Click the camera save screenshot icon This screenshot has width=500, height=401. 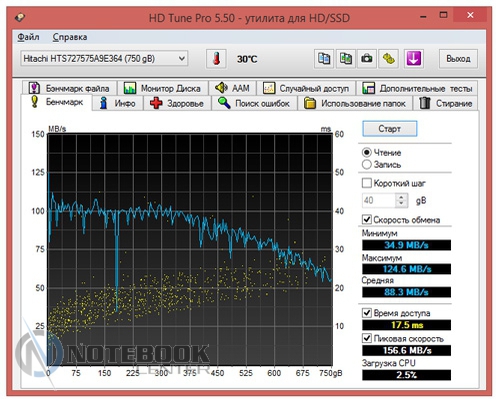coord(367,59)
